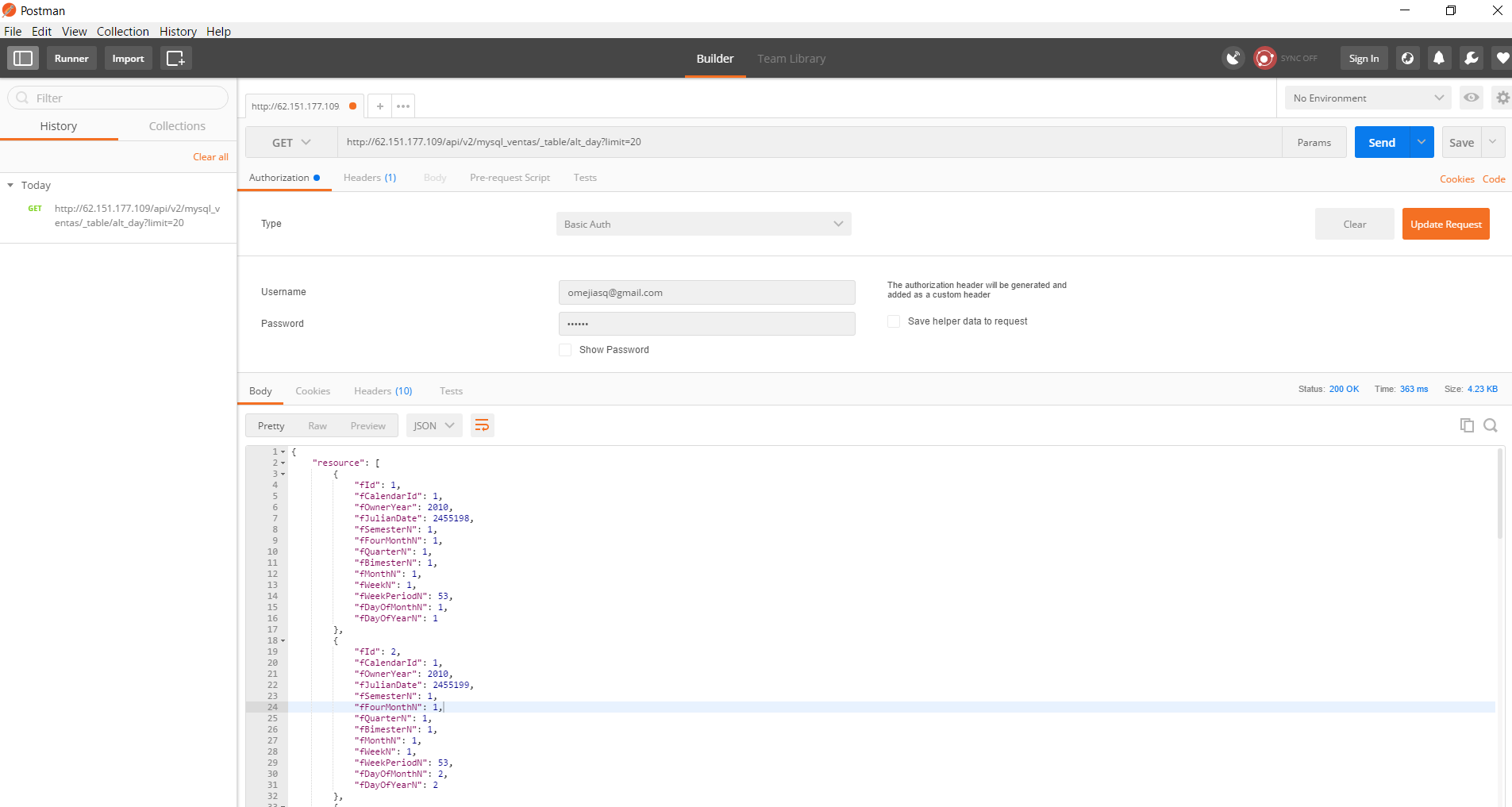Open the Collection menu
The image size is (1512, 807).
tap(123, 31)
